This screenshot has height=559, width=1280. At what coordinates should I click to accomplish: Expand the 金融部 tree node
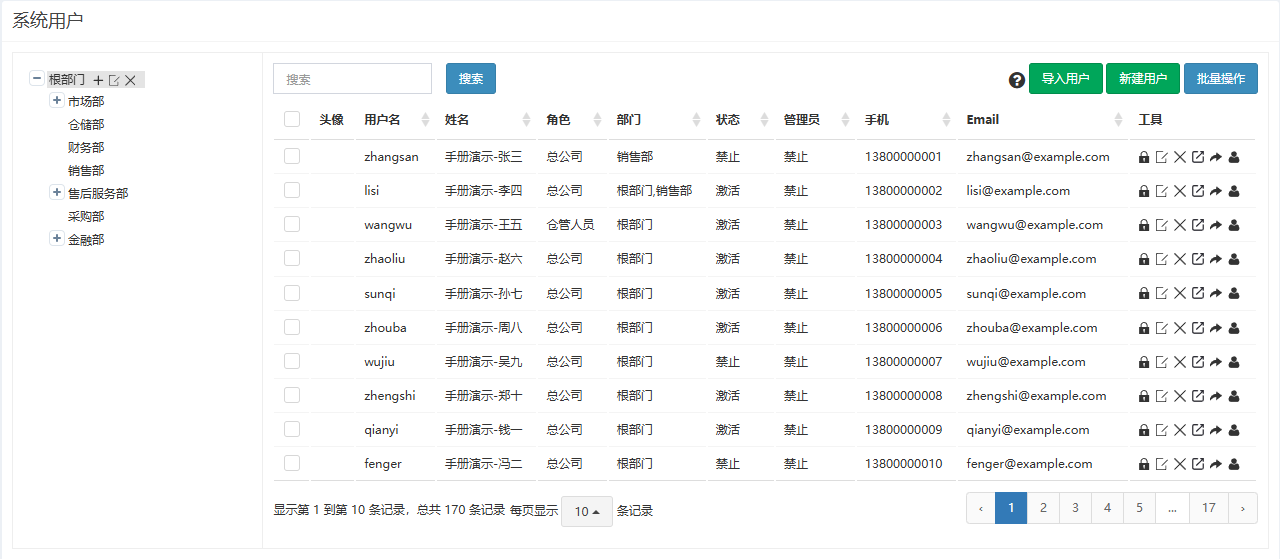pyautogui.click(x=57, y=238)
